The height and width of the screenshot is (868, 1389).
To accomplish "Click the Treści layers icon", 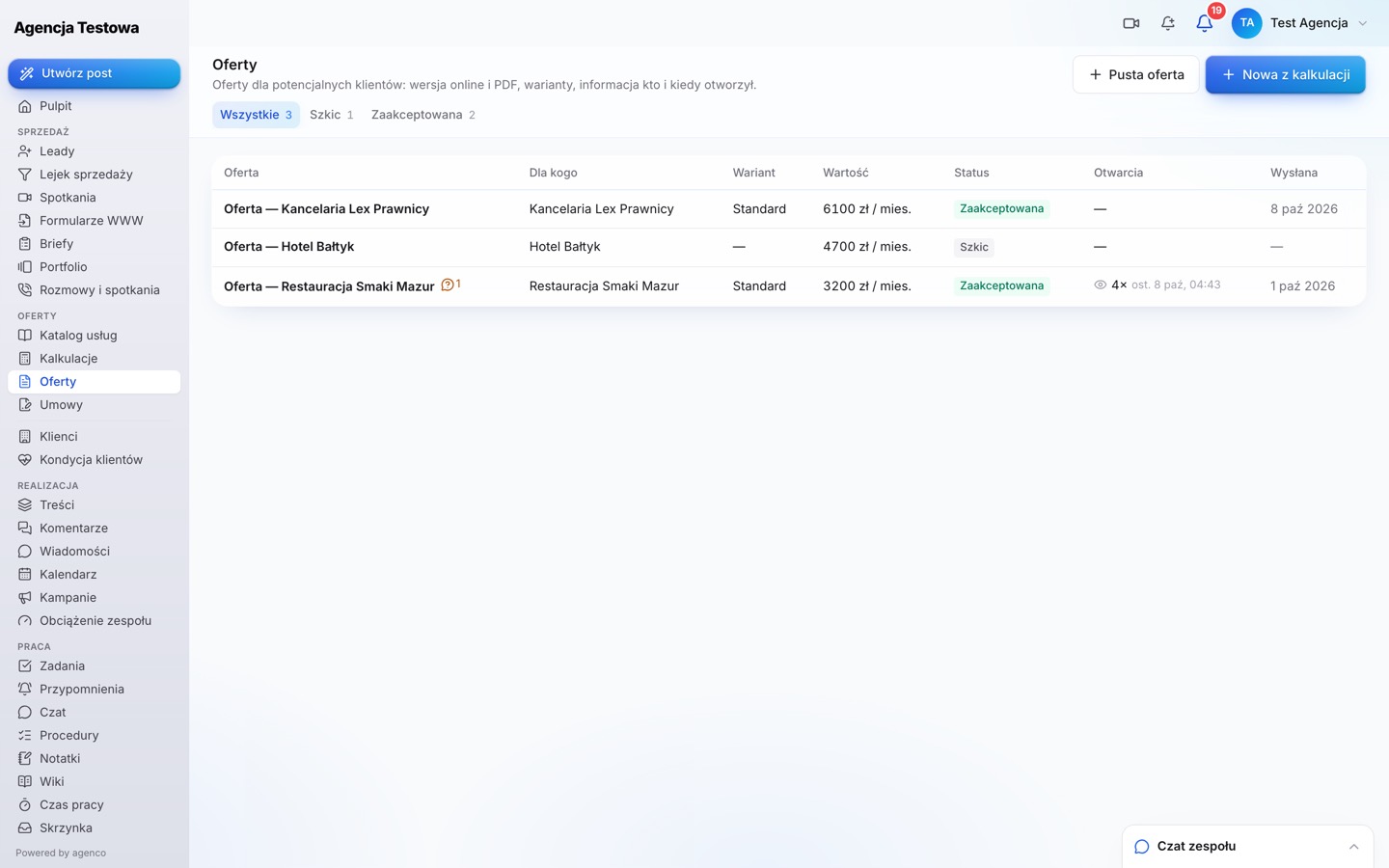I will click(x=25, y=505).
